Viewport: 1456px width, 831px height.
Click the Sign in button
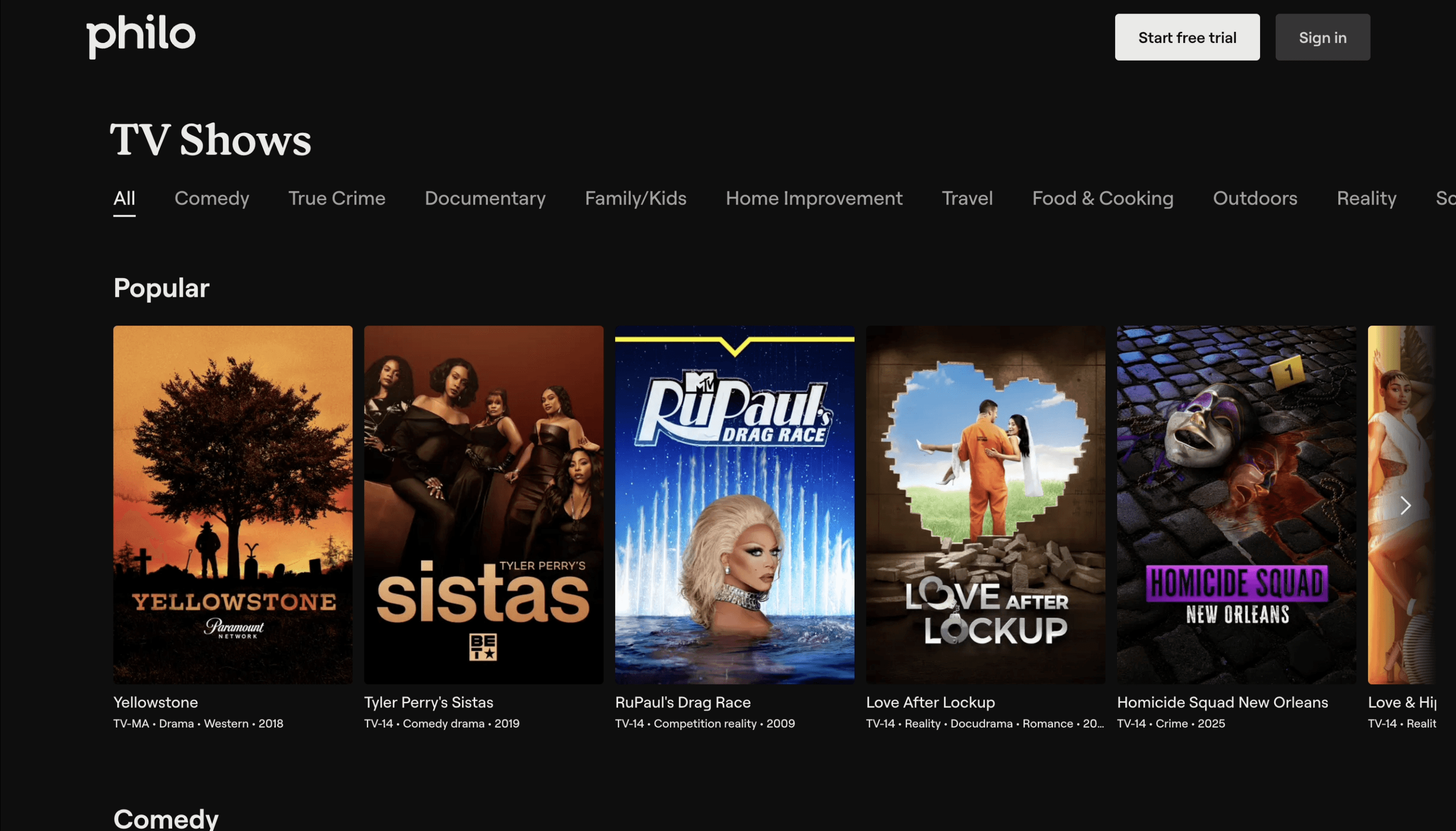1322,38
